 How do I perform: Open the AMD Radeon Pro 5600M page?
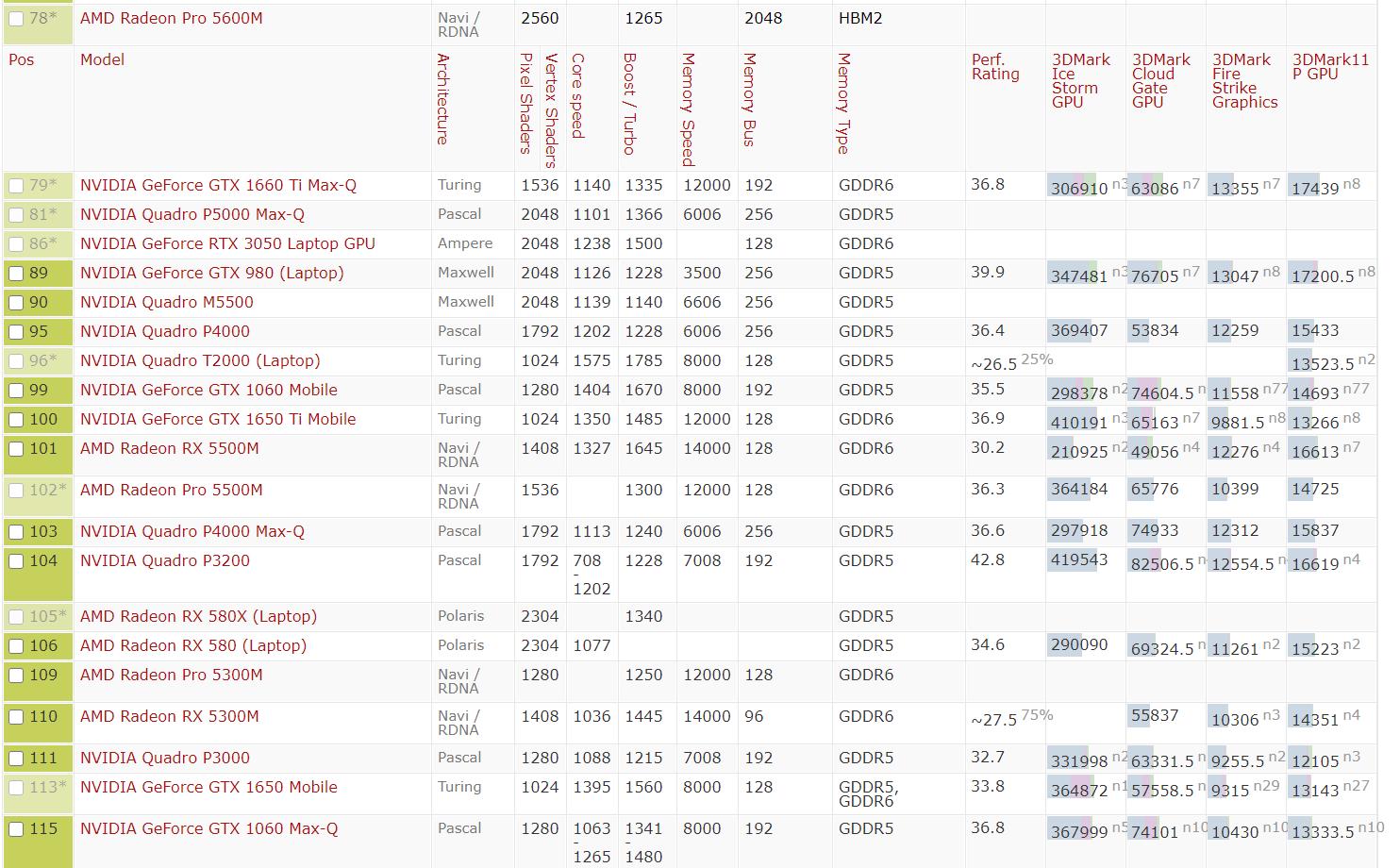tap(172, 18)
